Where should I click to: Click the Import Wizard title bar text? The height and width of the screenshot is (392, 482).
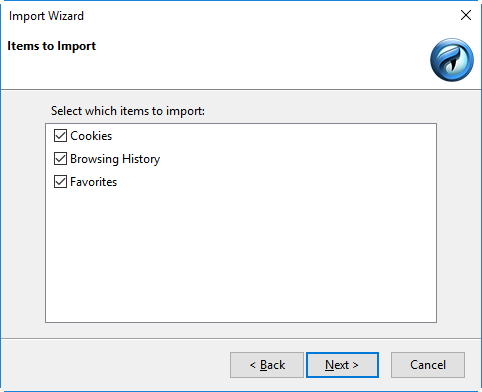pos(46,16)
